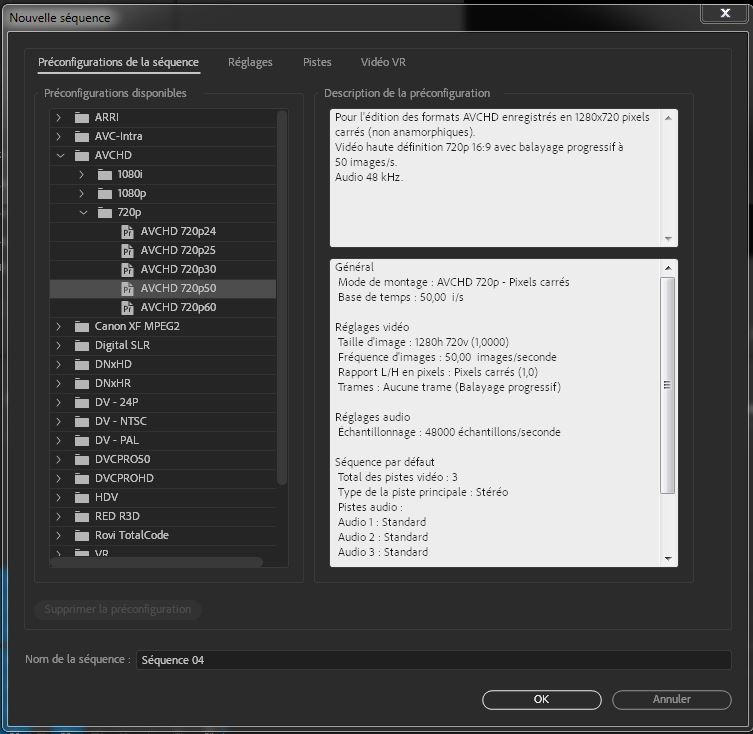Click the Général details scroll-up arrow
Screen dimensions: 753x734
[668, 268]
